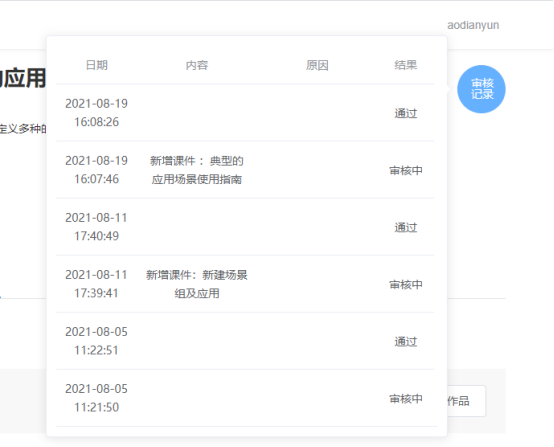Click 通过 result in the 16:08:26 row

(406, 113)
